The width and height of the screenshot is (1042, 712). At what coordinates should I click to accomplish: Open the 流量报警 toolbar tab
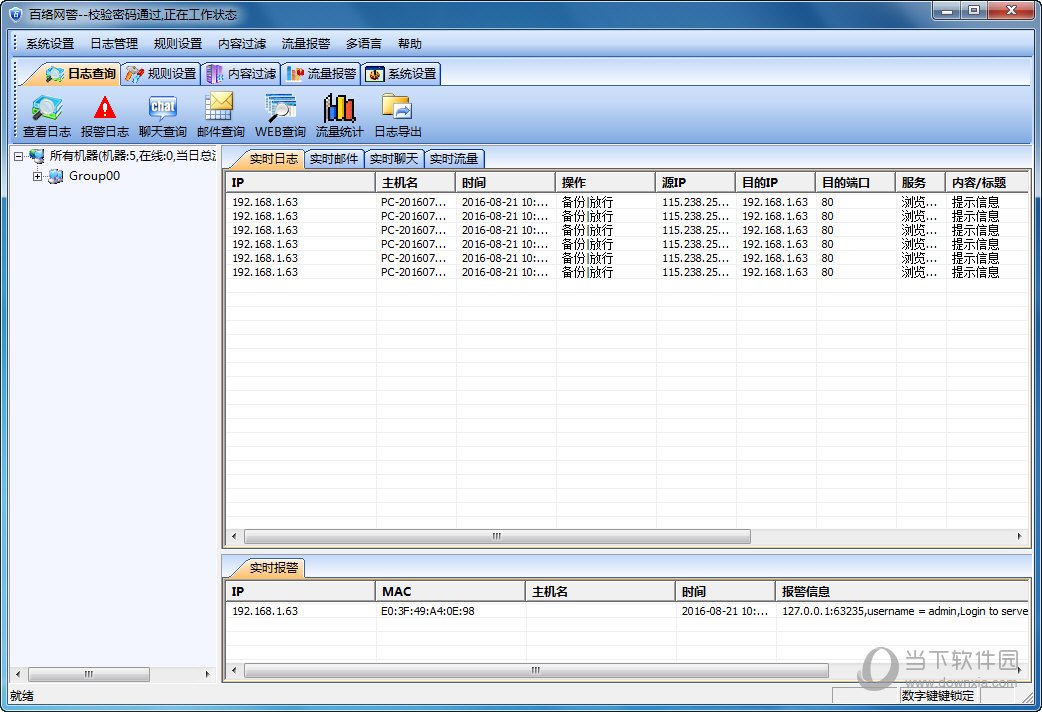321,74
